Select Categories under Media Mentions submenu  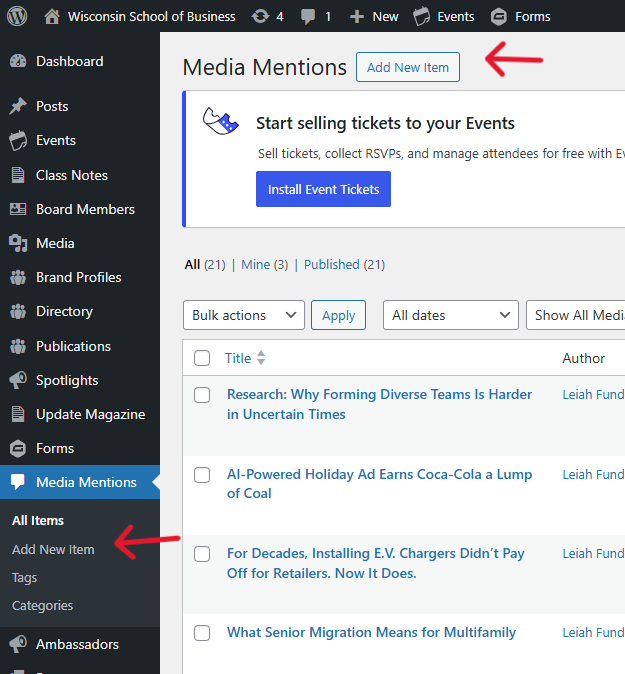click(42, 605)
